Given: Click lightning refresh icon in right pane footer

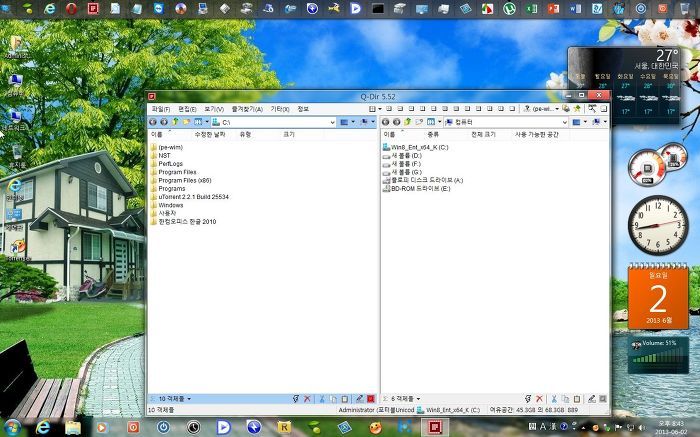Looking at the screenshot, I should tap(528, 399).
